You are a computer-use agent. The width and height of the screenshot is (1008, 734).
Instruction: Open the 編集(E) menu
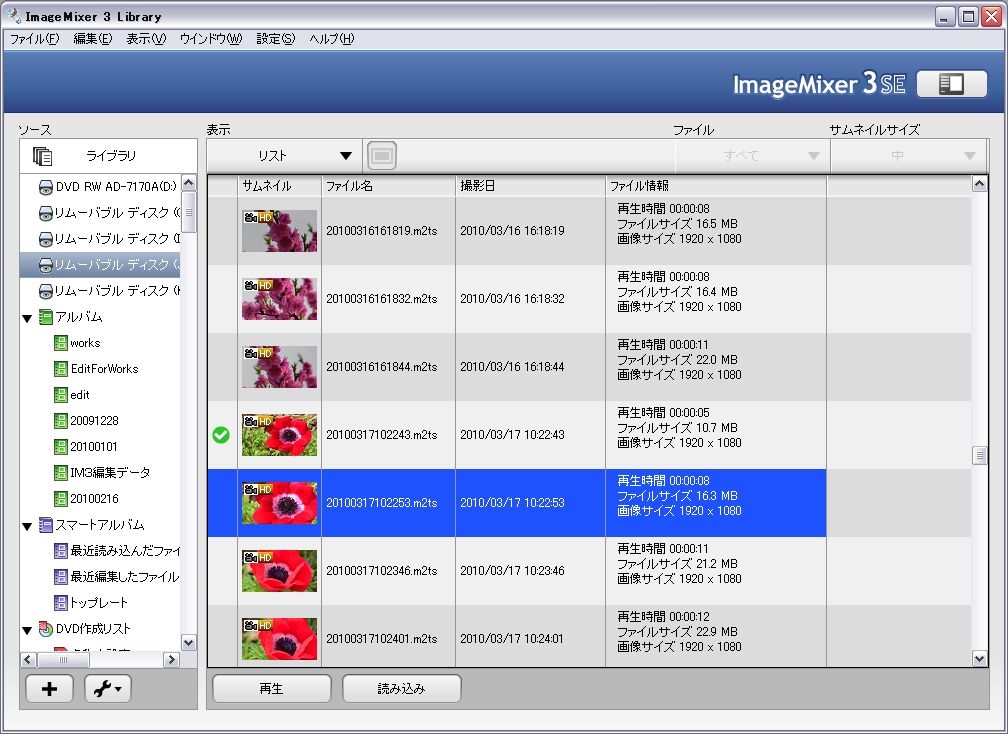93,39
